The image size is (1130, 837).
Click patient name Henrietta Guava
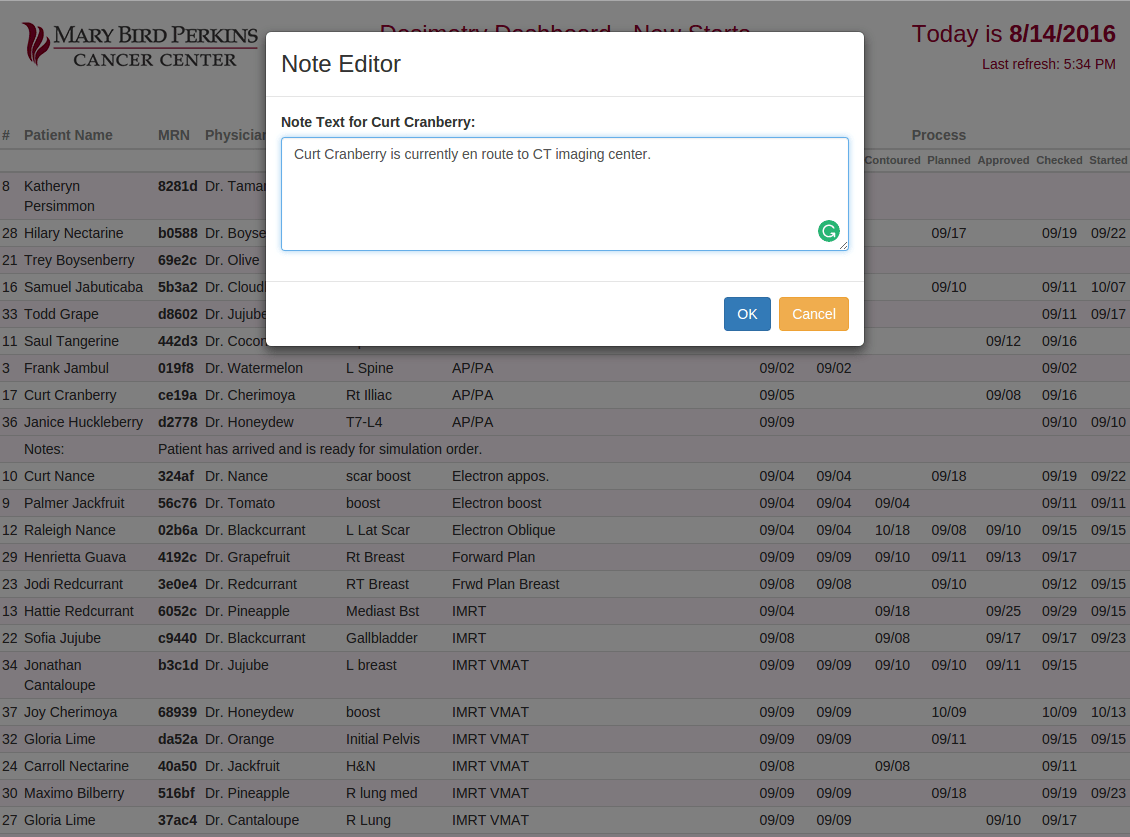(75, 557)
